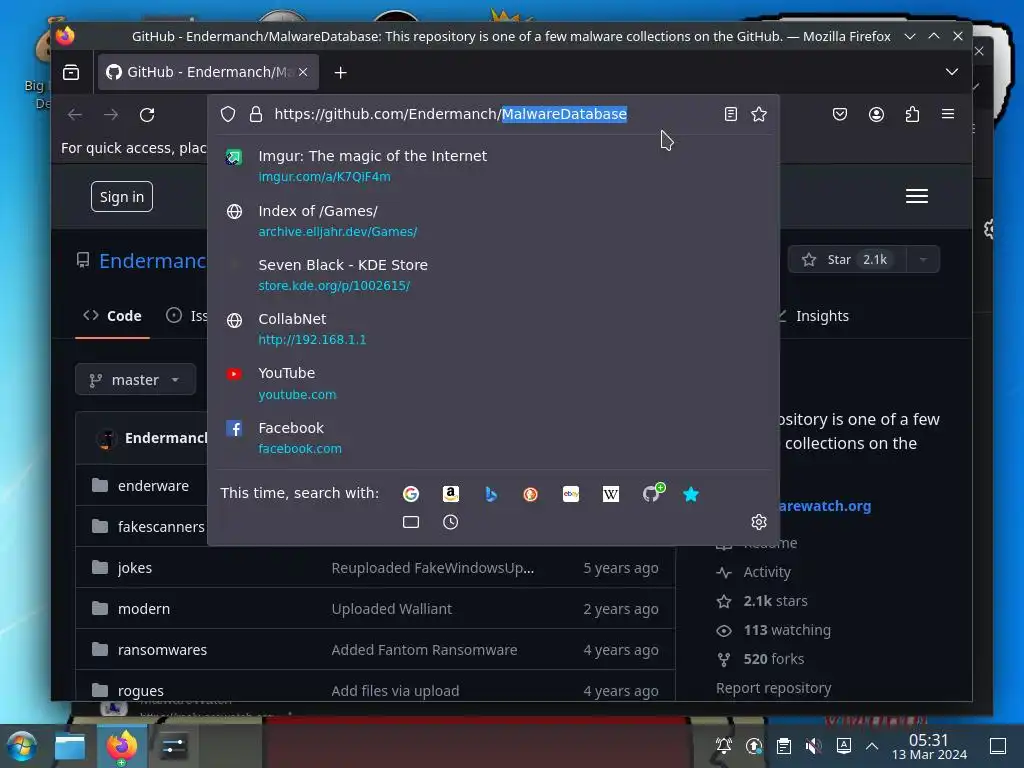Image resolution: width=1024 pixels, height=768 pixels.
Task: Toggle muted volume tray icon
Action: pyautogui.click(x=813, y=746)
